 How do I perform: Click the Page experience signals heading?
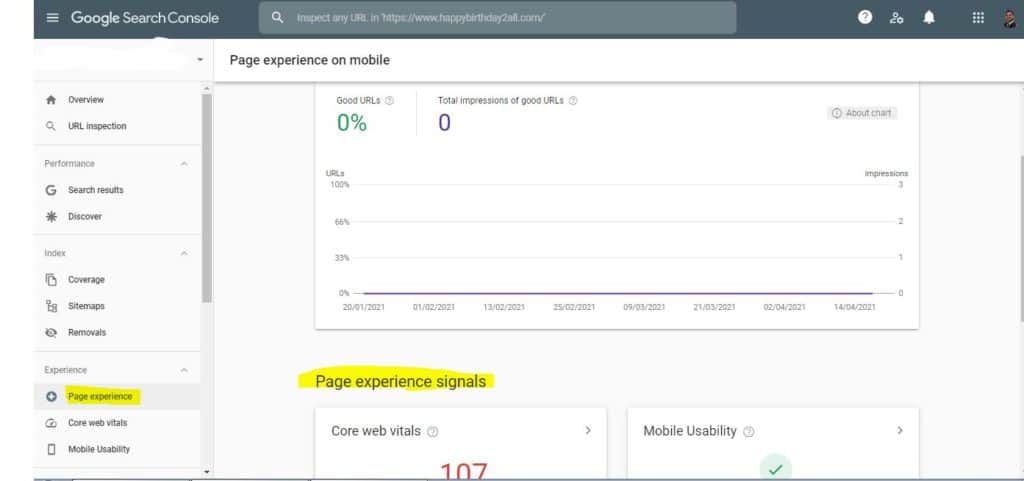[x=400, y=381]
